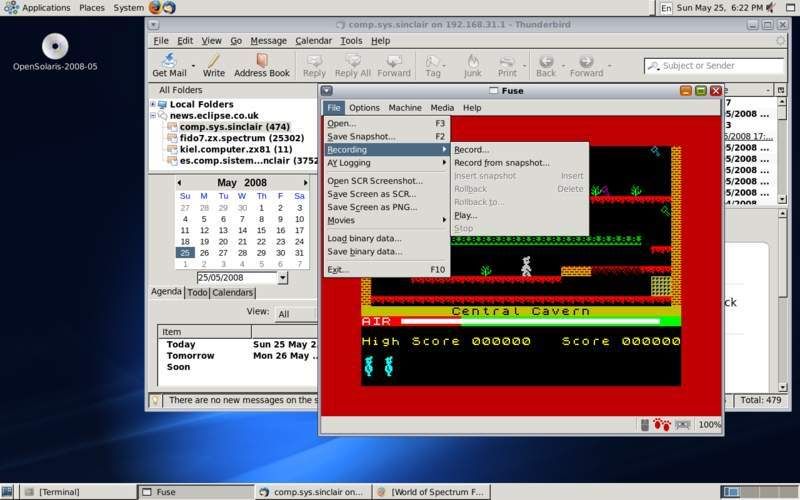
Task: Go to next month in calendar
Action: coord(305,183)
